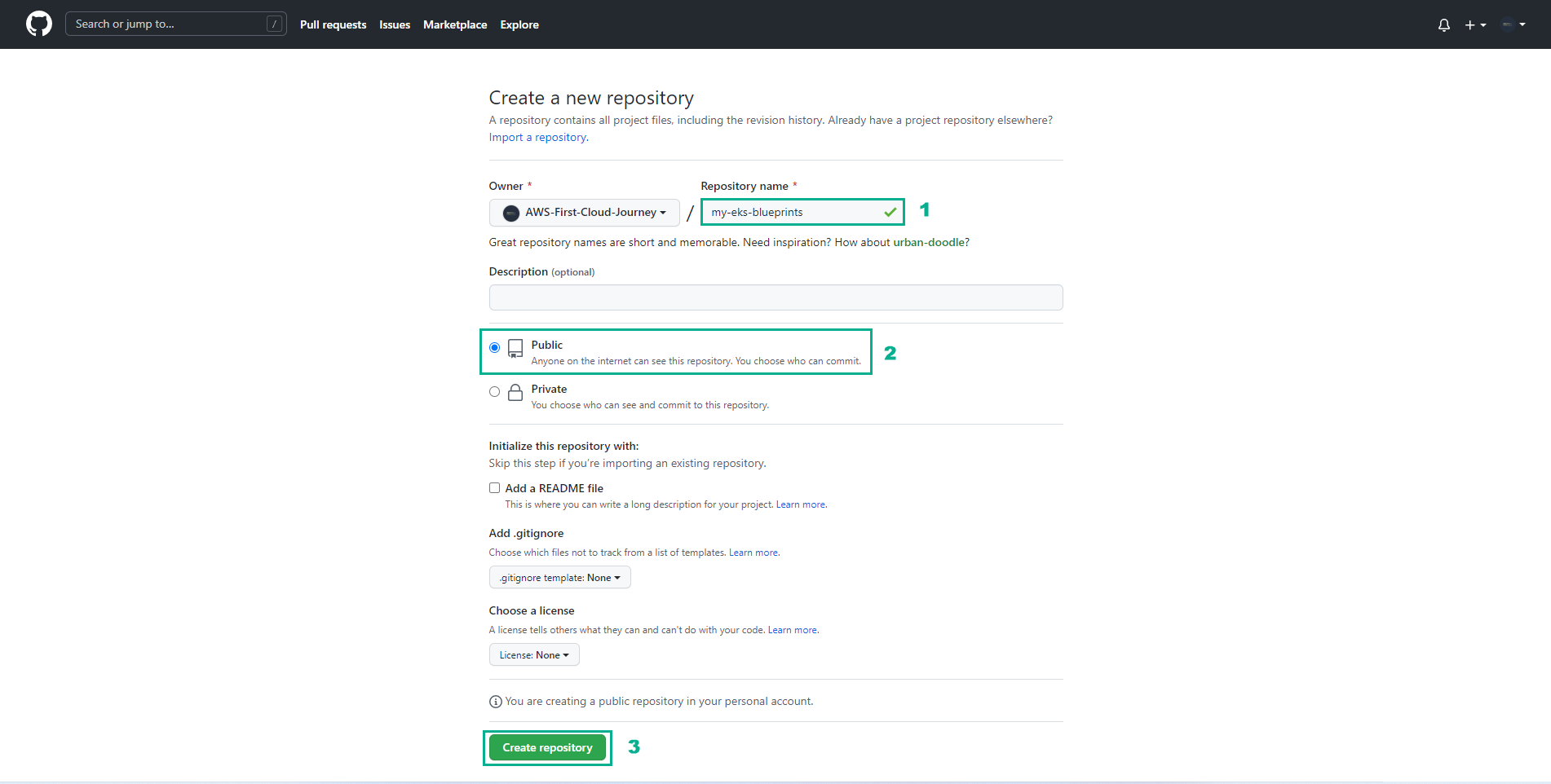The height and width of the screenshot is (784, 1551).
Task: Open the notifications bell
Action: tap(1444, 24)
